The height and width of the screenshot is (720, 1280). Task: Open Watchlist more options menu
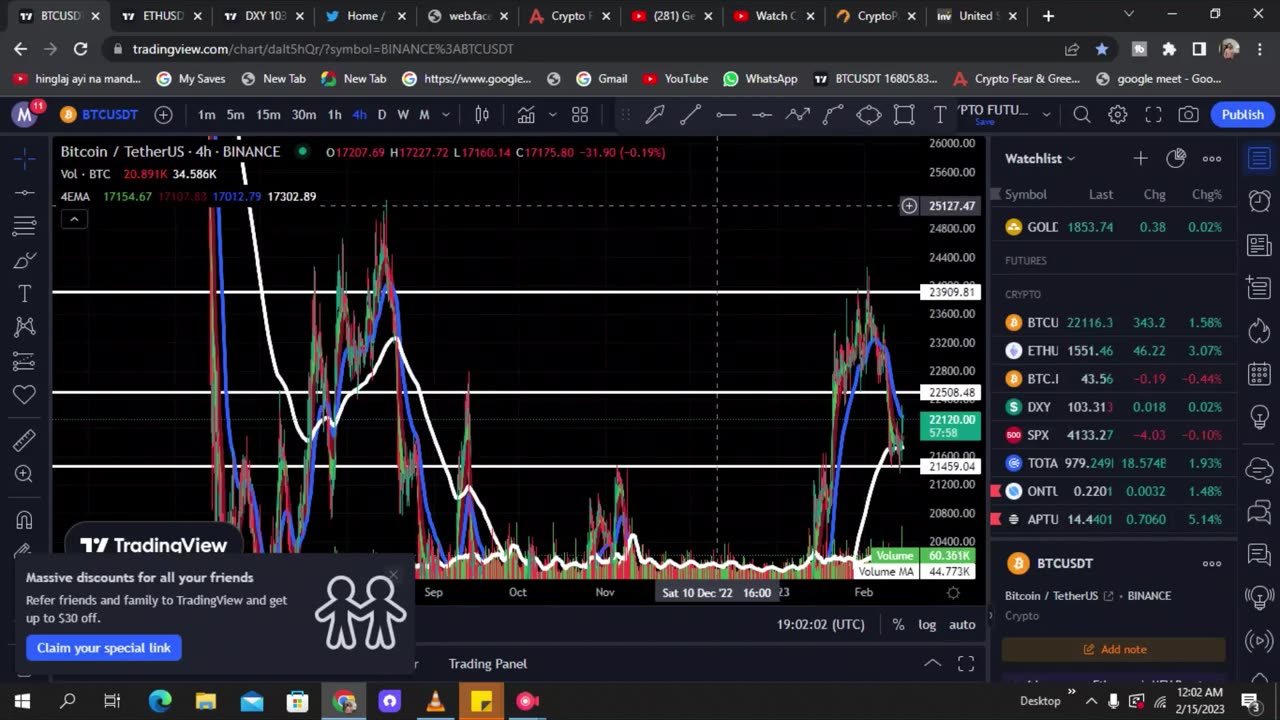tap(1211, 158)
